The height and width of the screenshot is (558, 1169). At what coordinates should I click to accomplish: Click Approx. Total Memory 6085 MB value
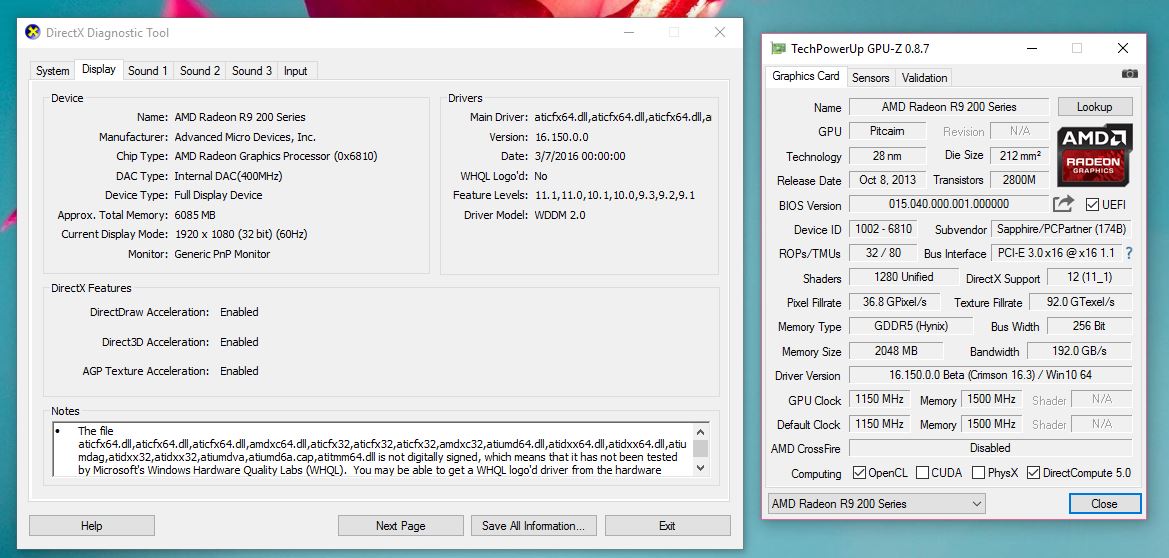[195, 215]
